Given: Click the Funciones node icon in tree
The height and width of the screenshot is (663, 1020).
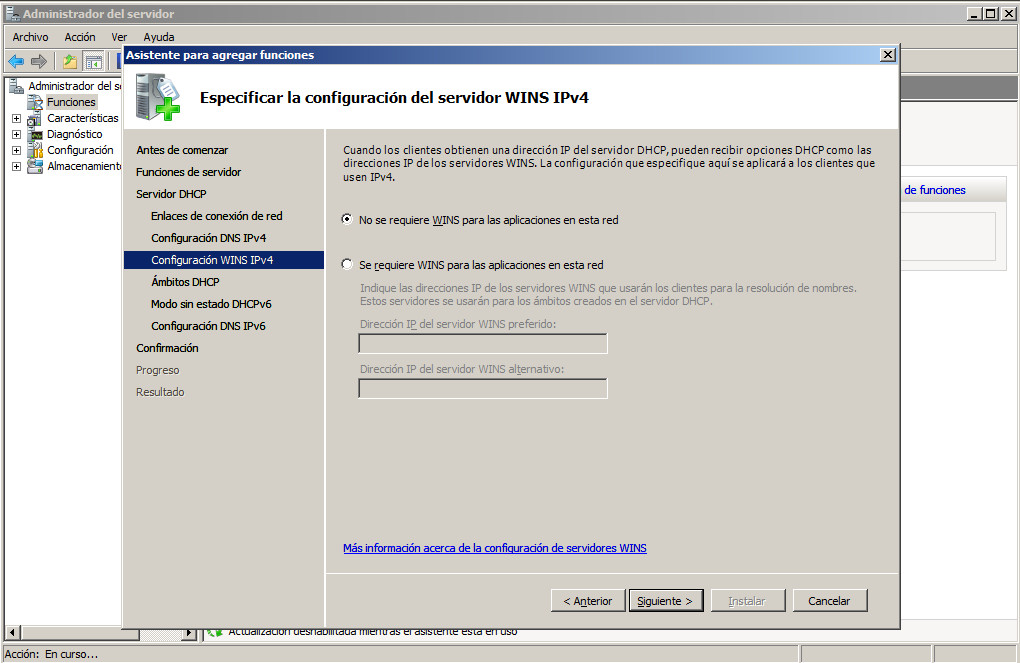Looking at the screenshot, I should pos(36,102).
